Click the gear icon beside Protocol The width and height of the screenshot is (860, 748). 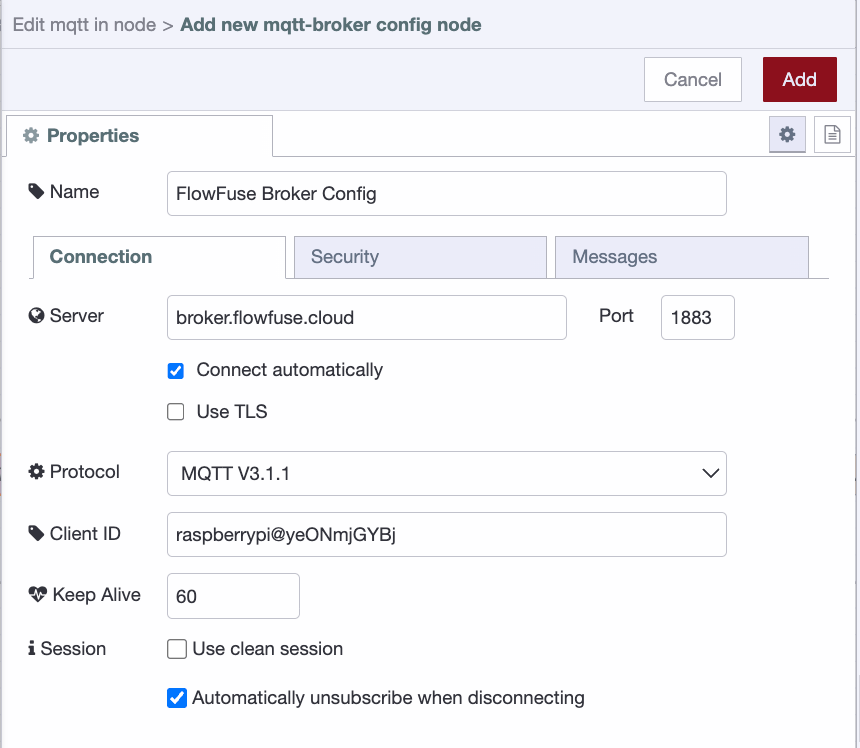point(35,471)
